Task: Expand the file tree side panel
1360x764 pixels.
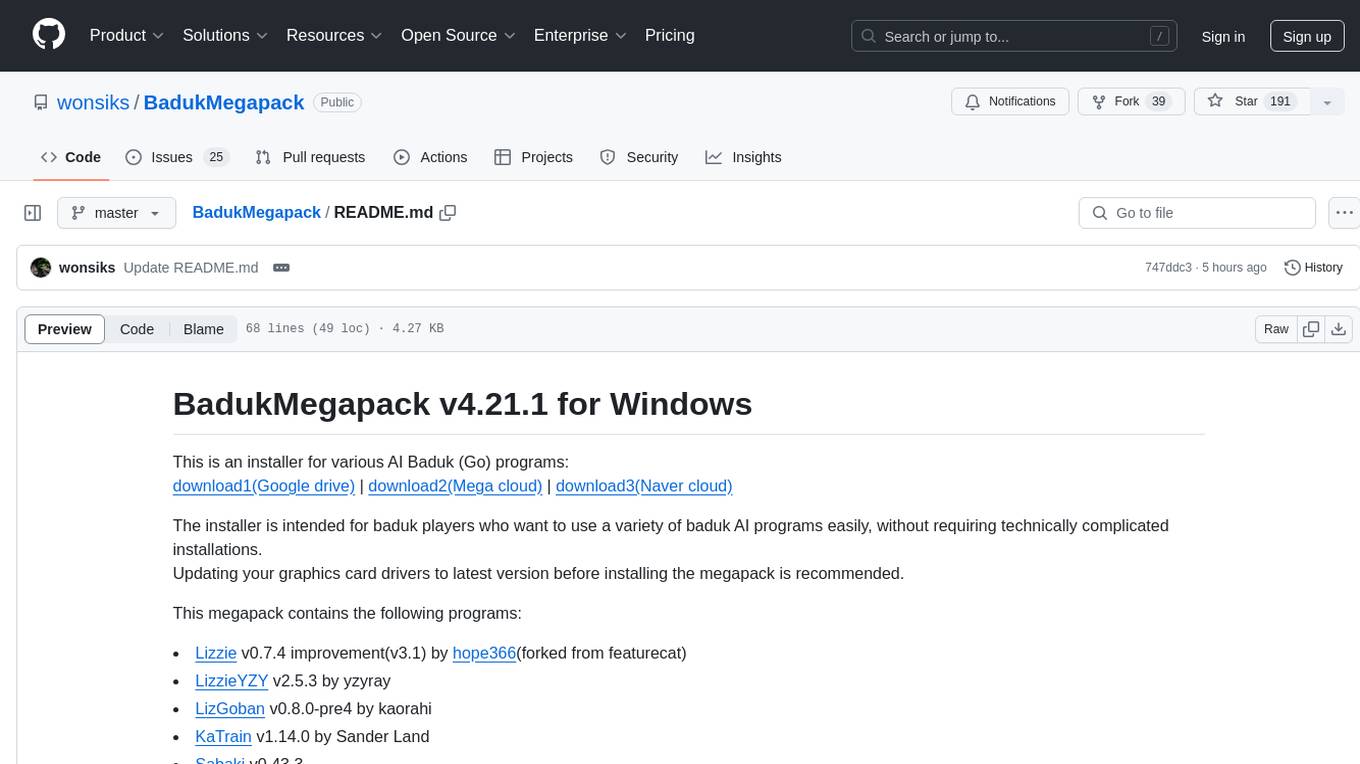Action: click(x=33, y=213)
